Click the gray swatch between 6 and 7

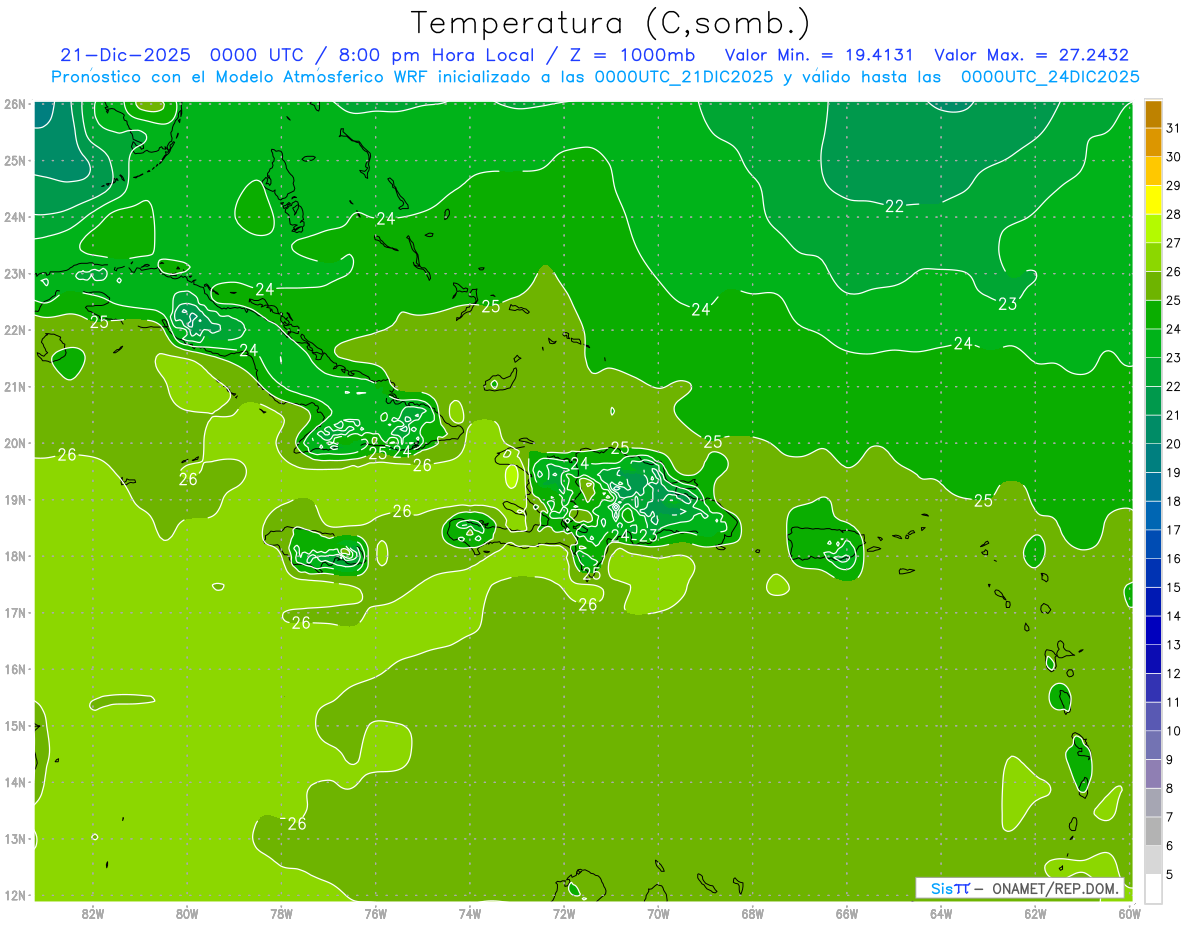pyautogui.click(x=1153, y=831)
